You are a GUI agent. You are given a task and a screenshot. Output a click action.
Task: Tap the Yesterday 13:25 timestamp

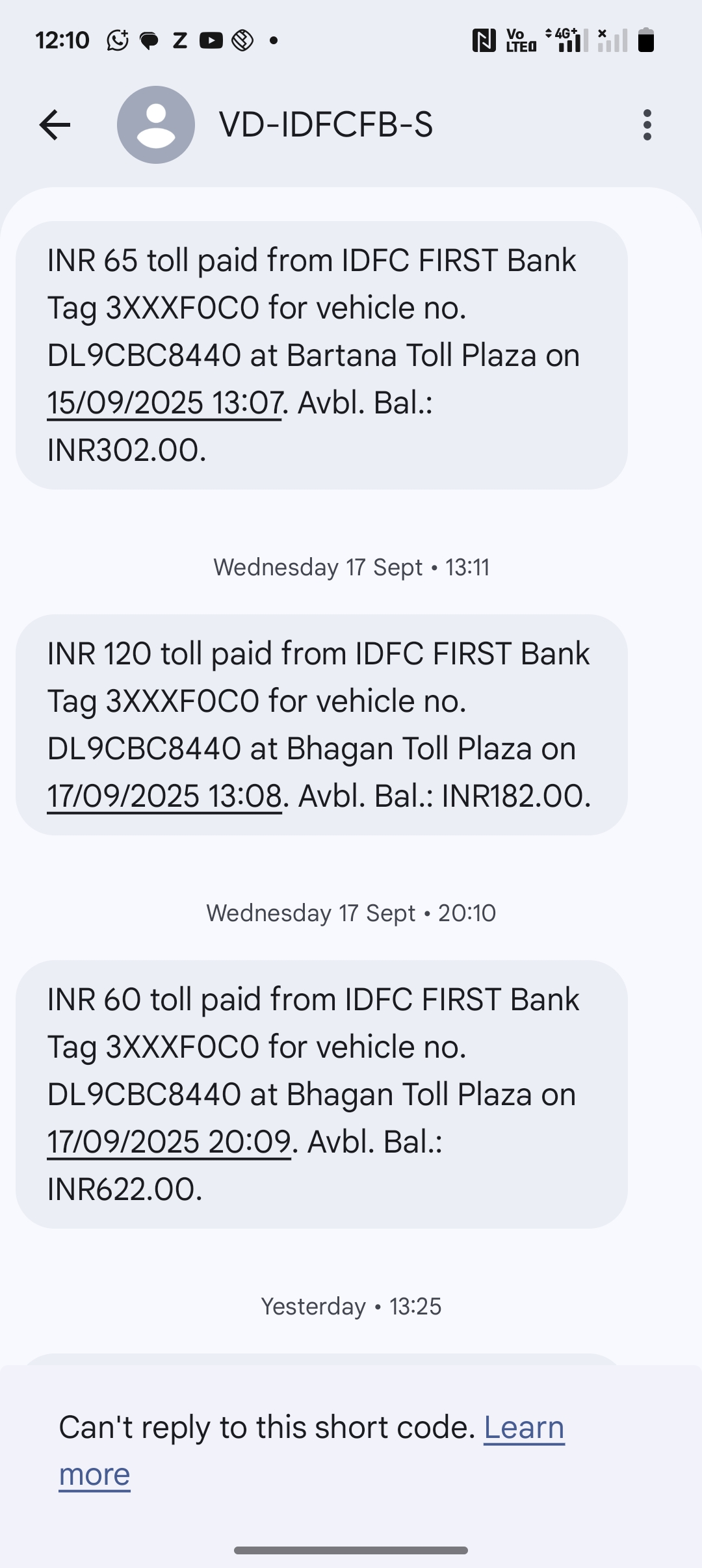pyautogui.click(x=351, y=1306)
